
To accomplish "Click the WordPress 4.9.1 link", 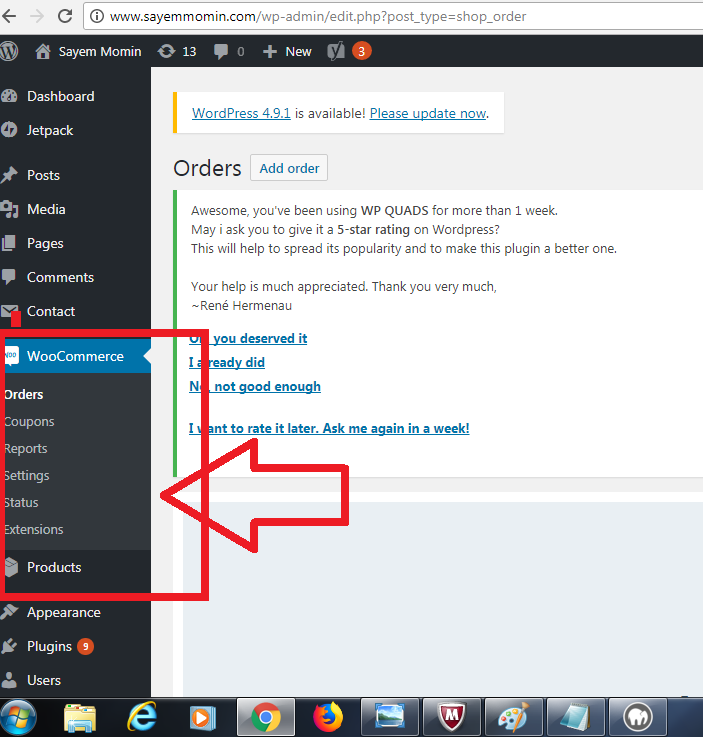I will pyautogui.click(x=241, y=113).
